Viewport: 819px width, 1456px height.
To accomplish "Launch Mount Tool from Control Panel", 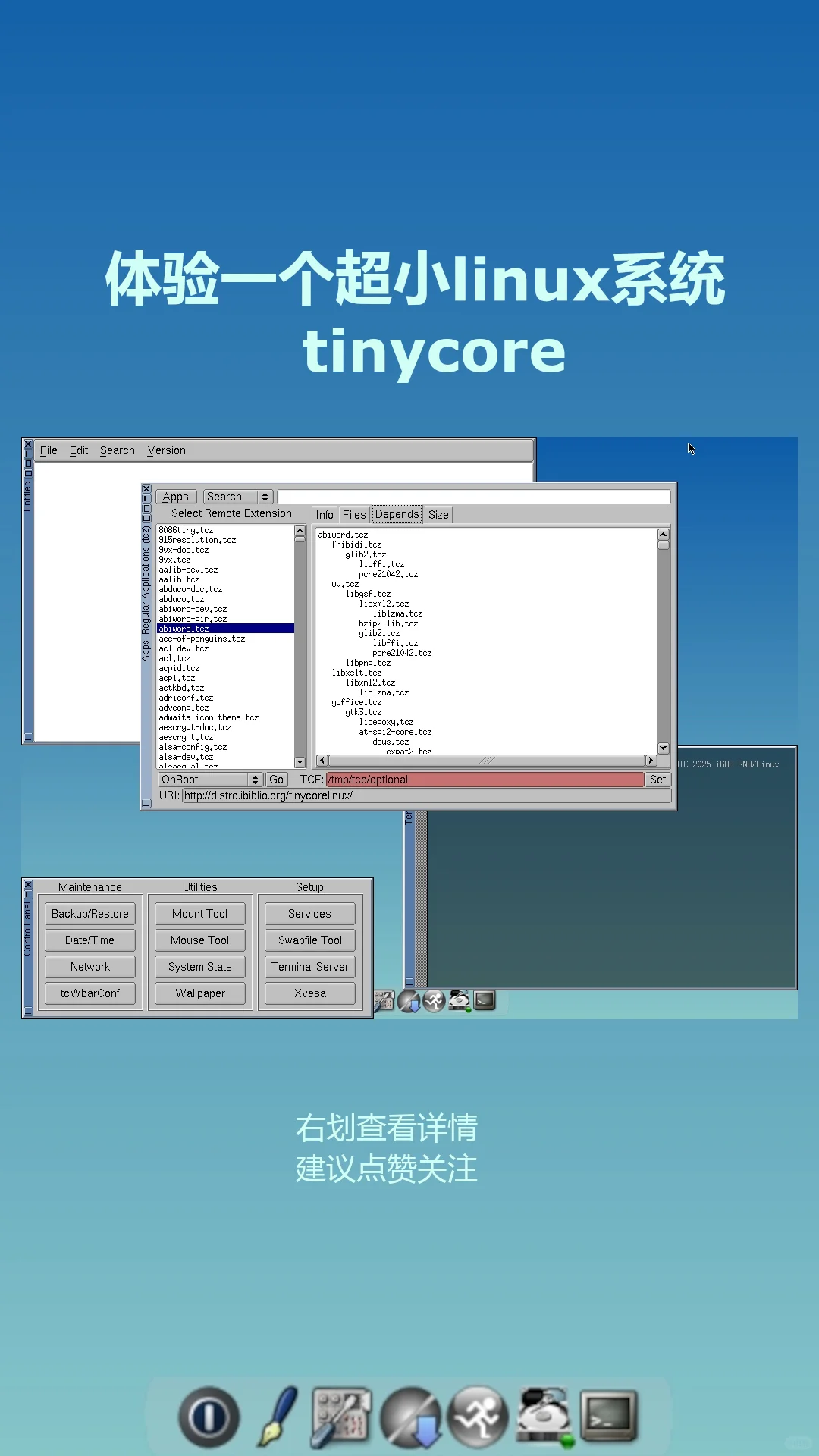I will point(200,914).
